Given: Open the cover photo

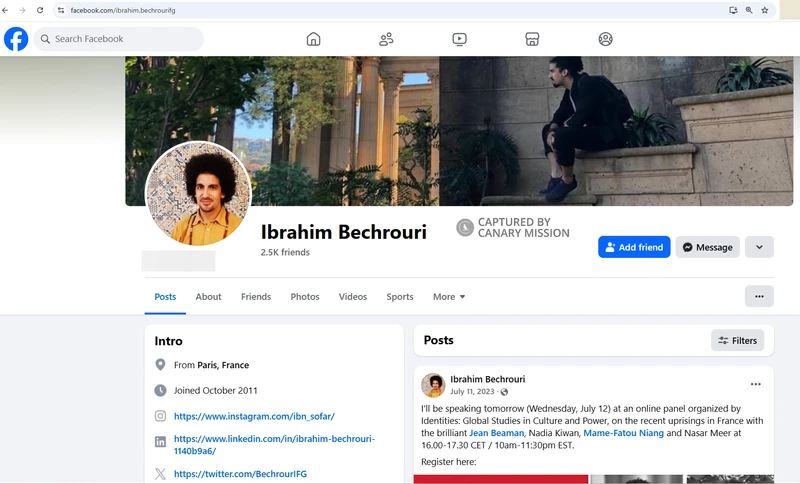Looking at the screenshot, I should click(459, 131).
